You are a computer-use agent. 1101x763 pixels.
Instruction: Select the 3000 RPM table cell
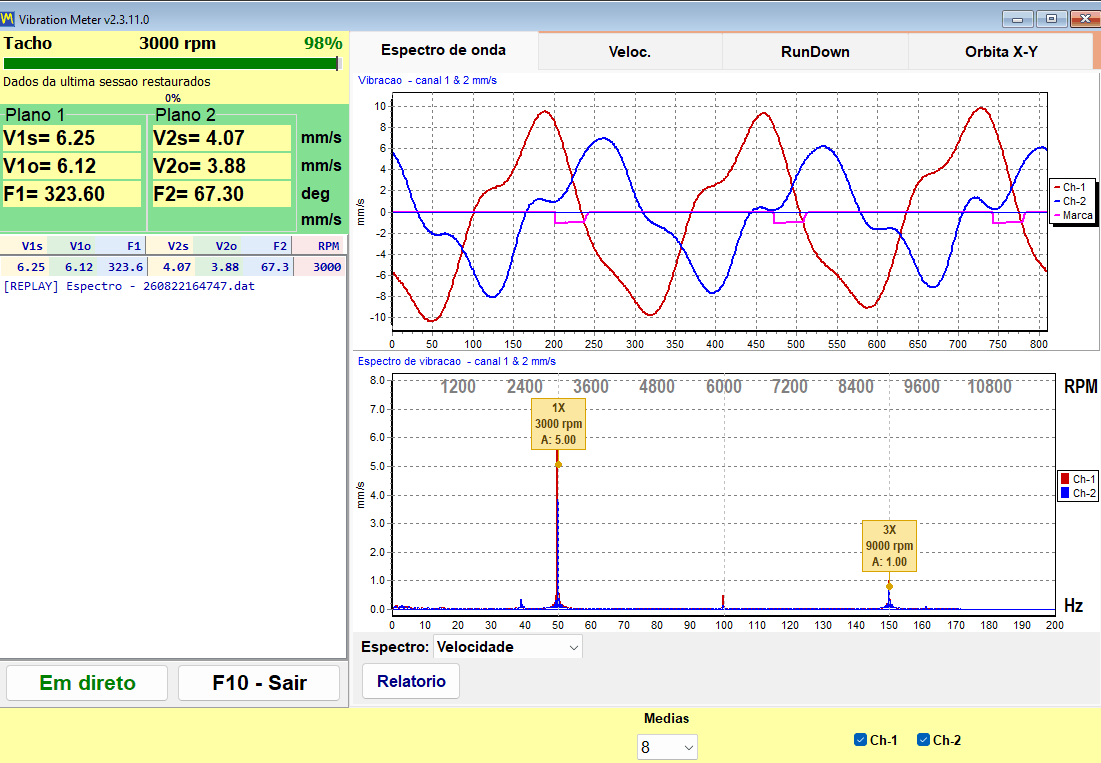point(319,267)
